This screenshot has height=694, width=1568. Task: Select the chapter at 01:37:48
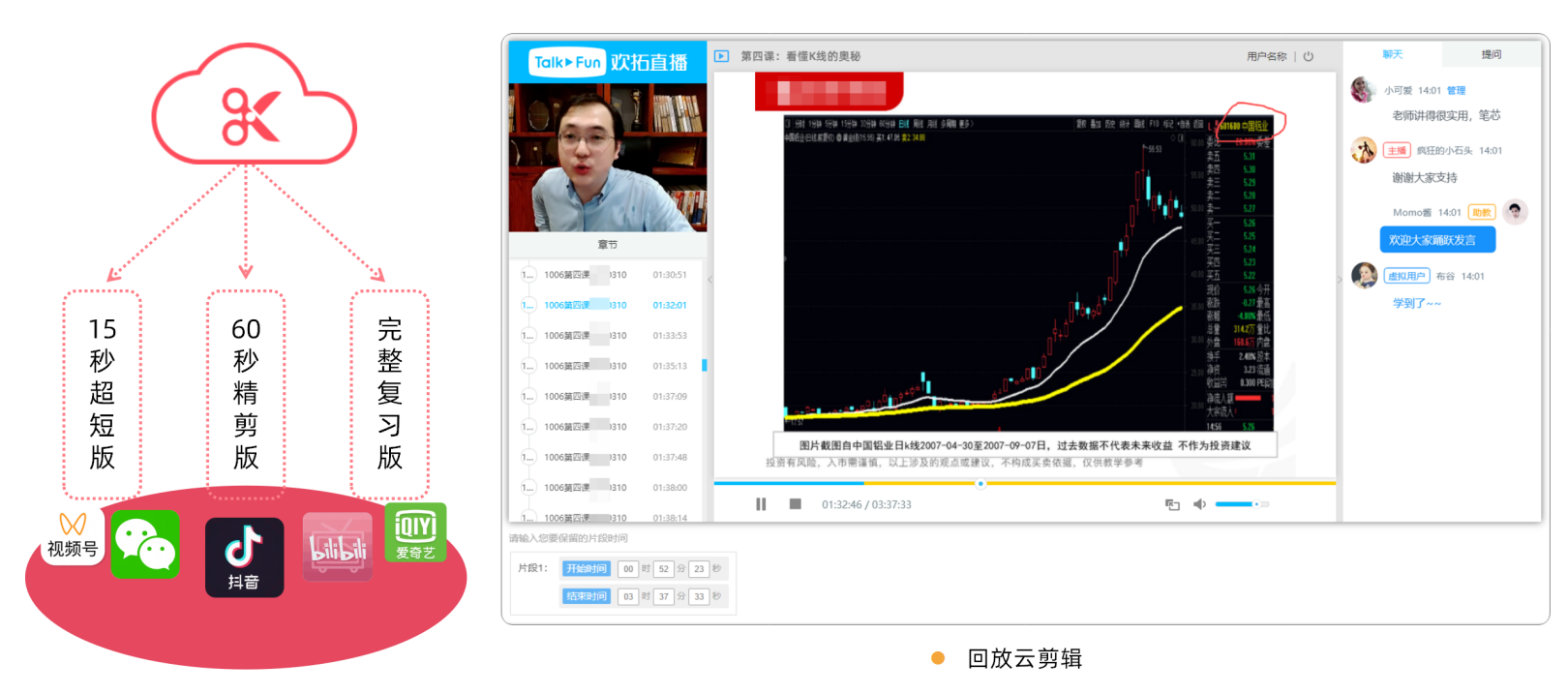(607, 458)
